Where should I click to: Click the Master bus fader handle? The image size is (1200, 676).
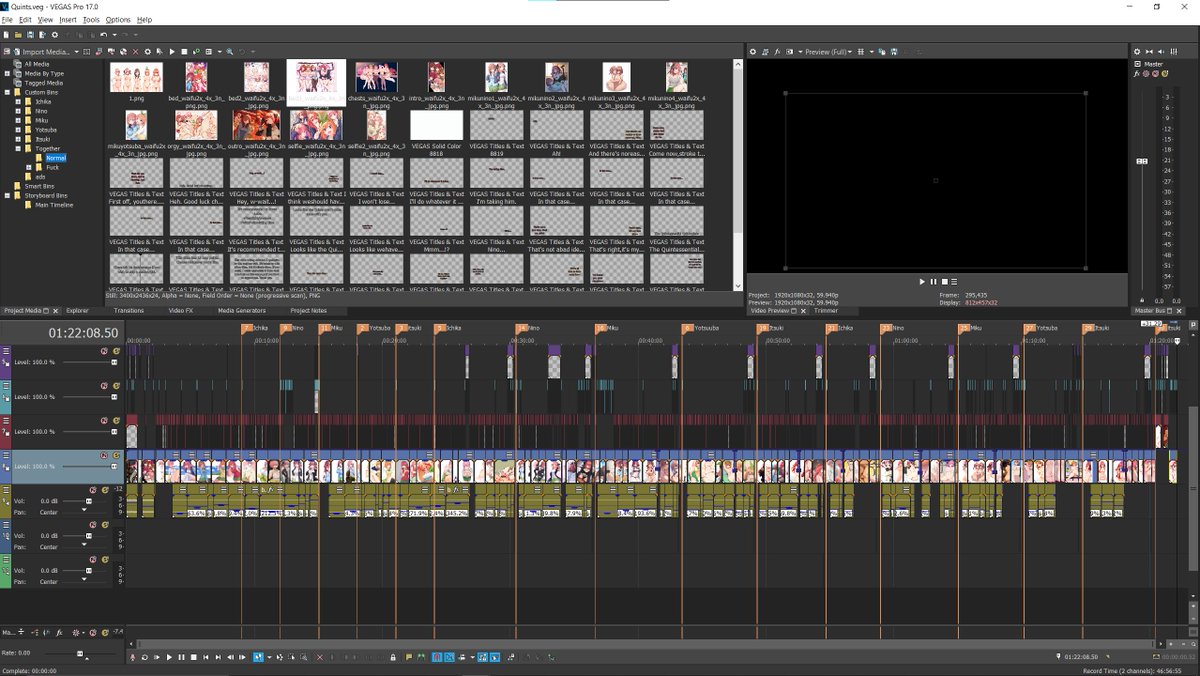(x=1142, y=161)
